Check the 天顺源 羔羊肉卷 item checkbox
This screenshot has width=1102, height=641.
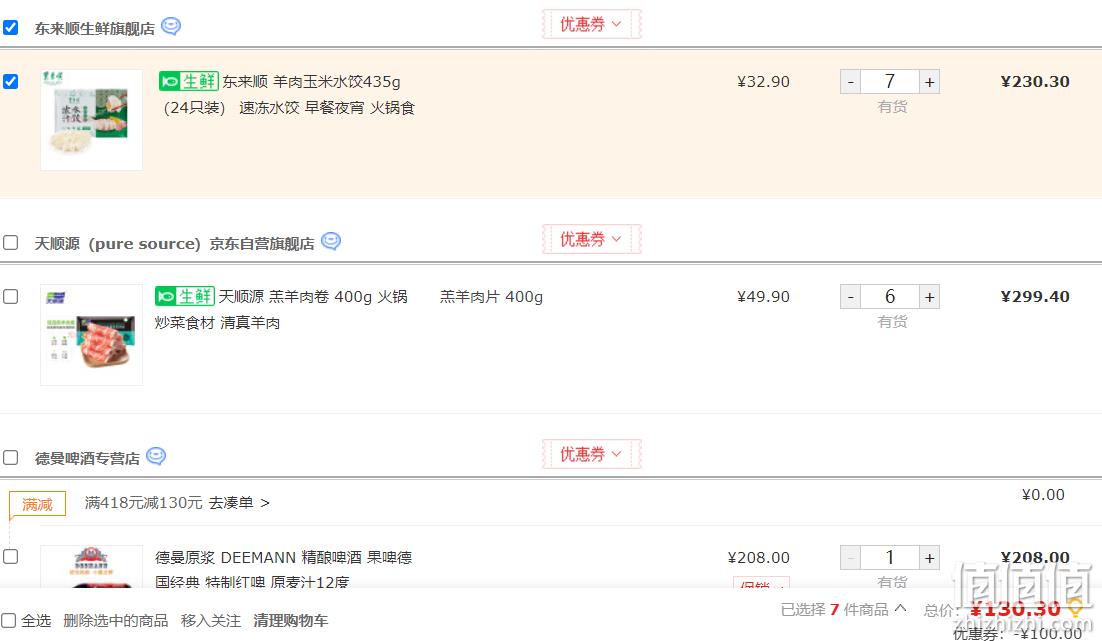pyautogui.click(x=11, y=297)
